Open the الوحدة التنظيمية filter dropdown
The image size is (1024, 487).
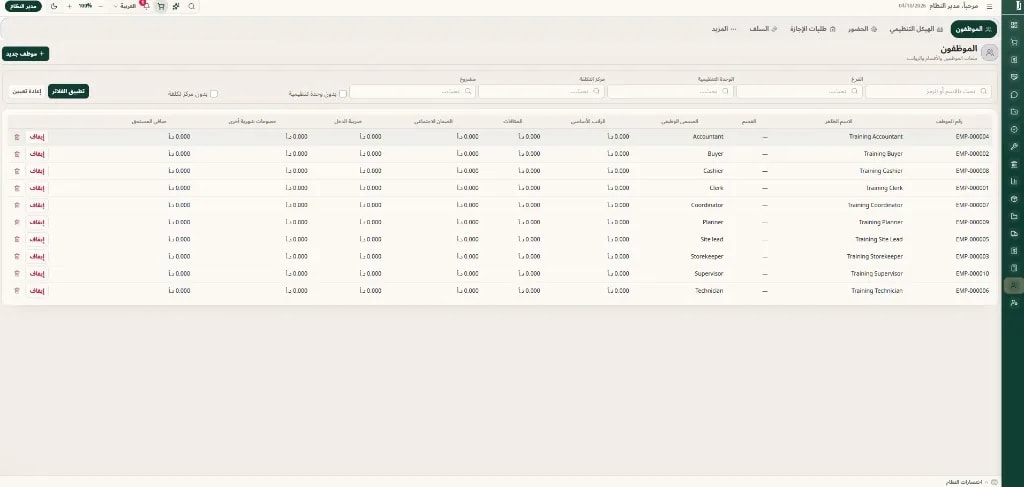click(670, 91)
